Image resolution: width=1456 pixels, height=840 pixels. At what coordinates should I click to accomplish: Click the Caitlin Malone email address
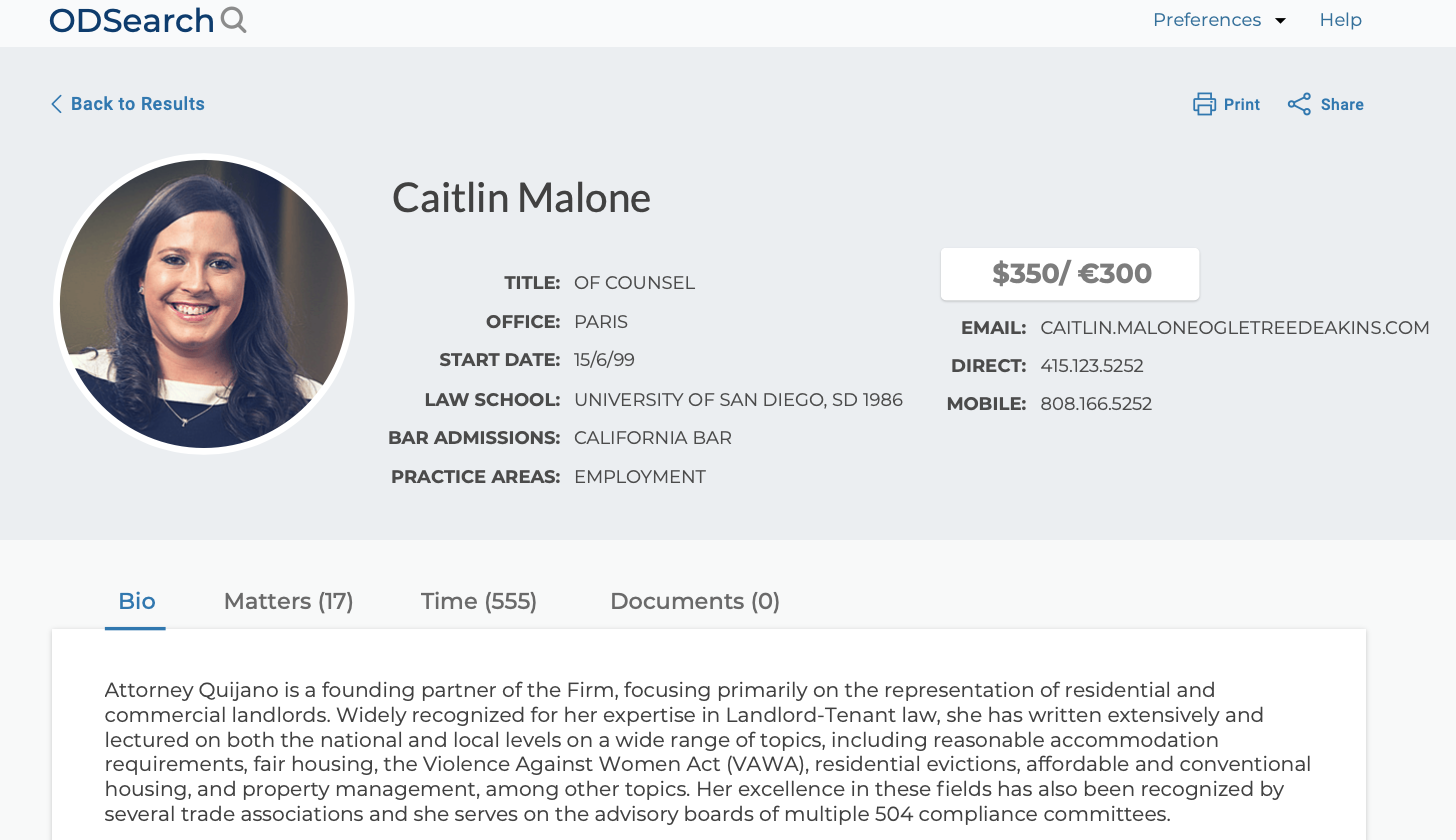click(1235, 328)
